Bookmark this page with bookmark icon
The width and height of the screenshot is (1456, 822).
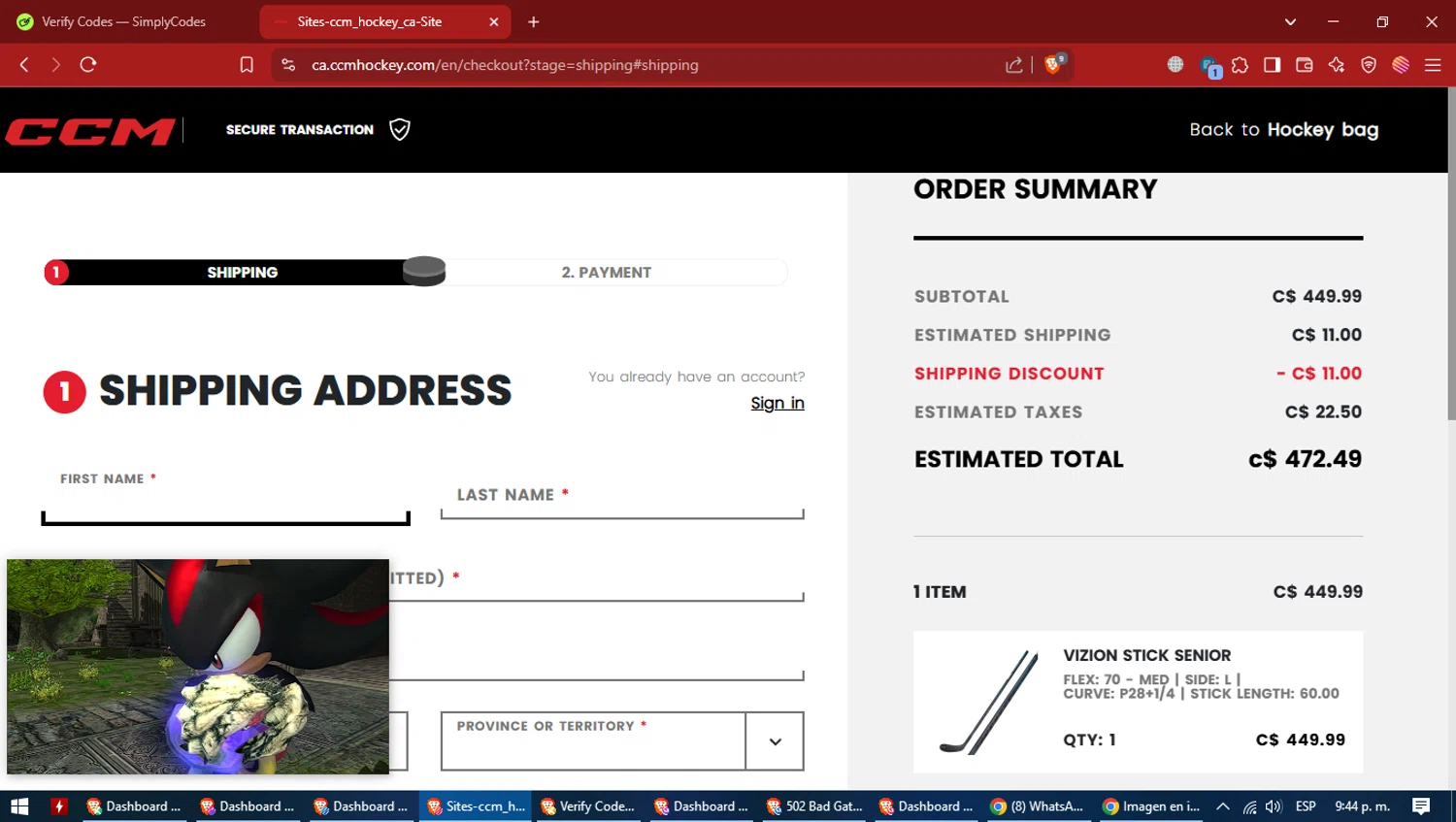[247, 65]
